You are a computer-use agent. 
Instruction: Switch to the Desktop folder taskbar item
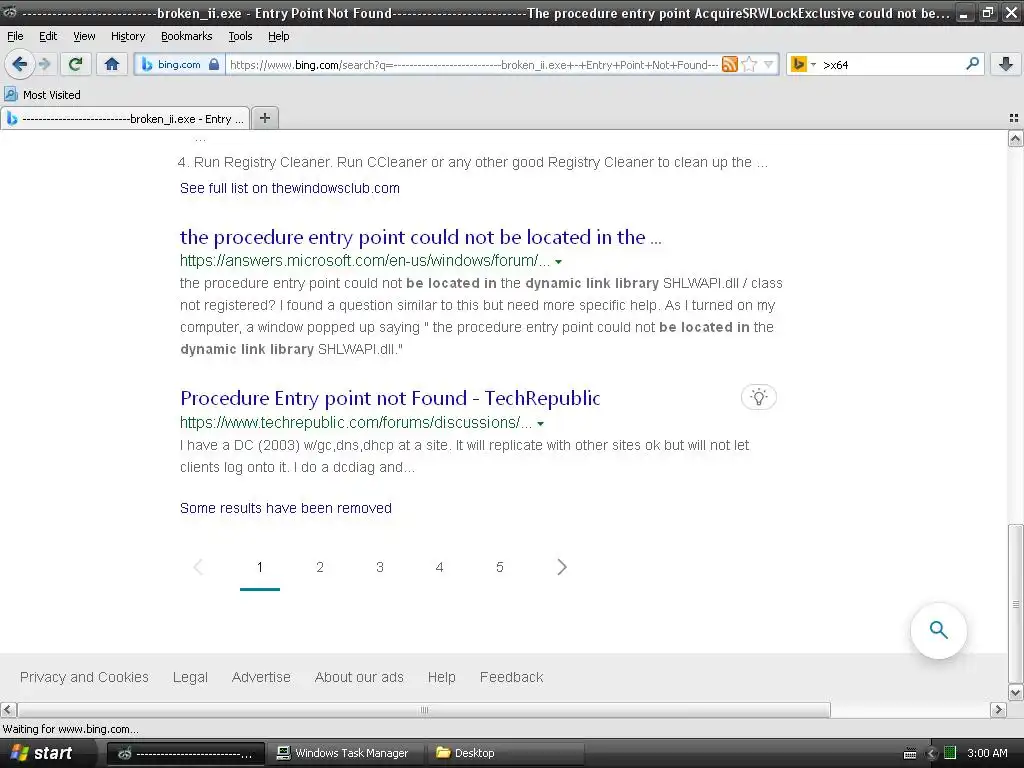click(504, 753)
